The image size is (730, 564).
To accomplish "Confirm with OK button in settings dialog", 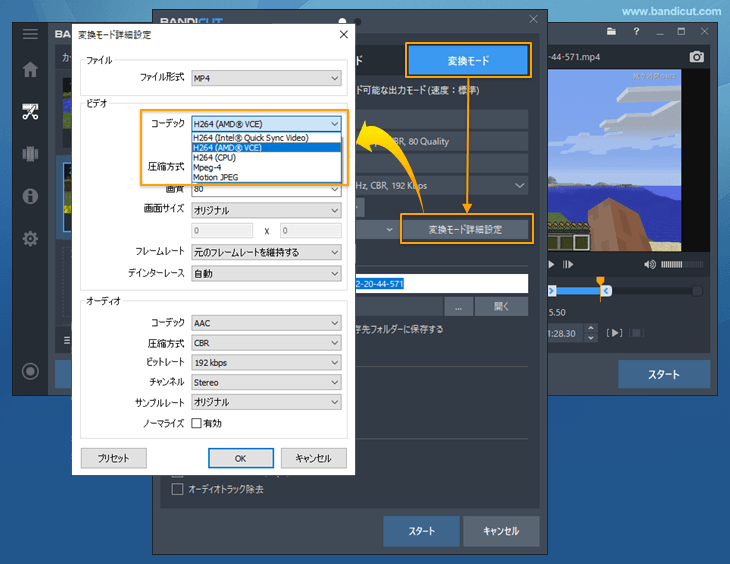I will point(241,458).
